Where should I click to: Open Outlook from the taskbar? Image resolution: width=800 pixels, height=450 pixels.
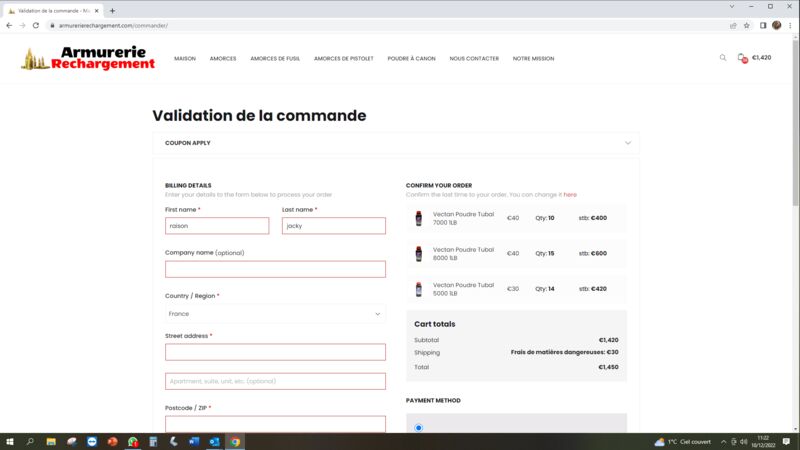[214, 442]
